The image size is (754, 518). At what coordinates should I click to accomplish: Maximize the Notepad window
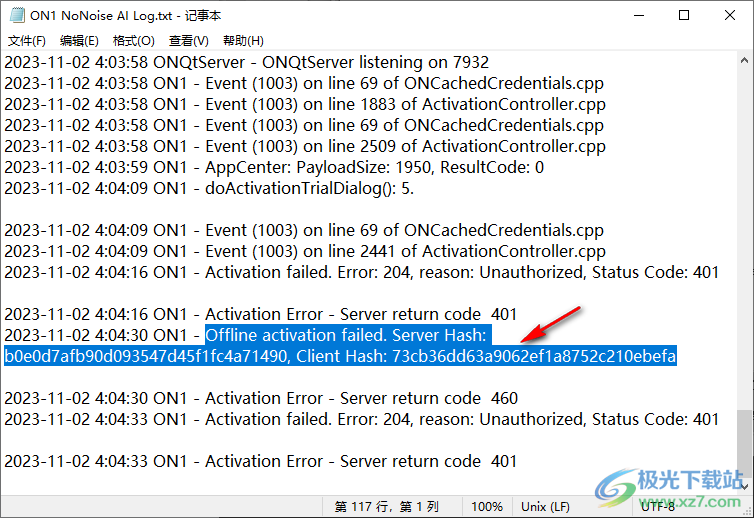(x=684, y=16)
